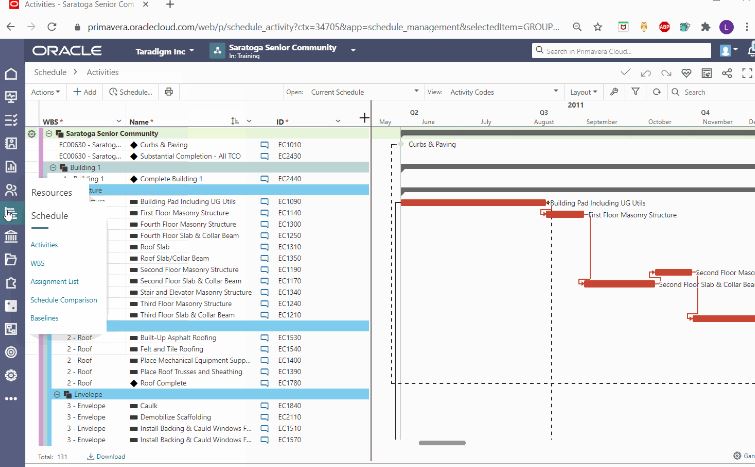Expand the Saratoga Senior Community project dropdown arrow
This screenshot has height=467, width=755.
click(353, 50)
